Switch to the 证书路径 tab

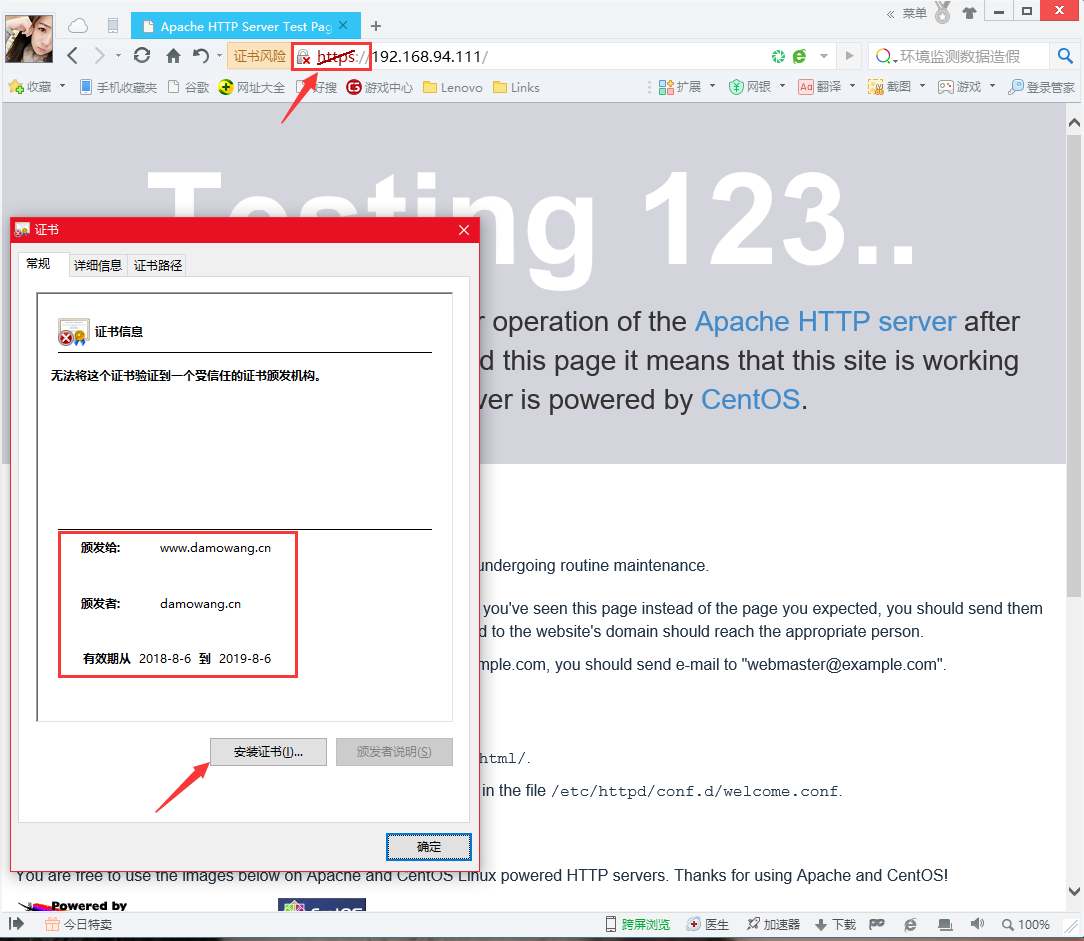click(158, 265)
